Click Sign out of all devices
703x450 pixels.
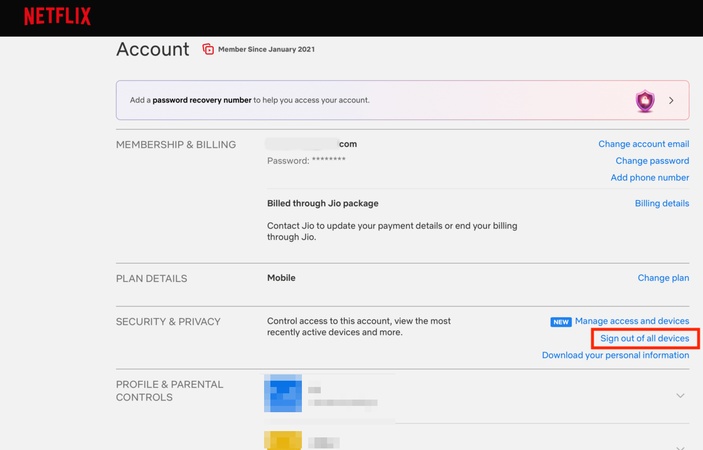[x=645, y=338]
